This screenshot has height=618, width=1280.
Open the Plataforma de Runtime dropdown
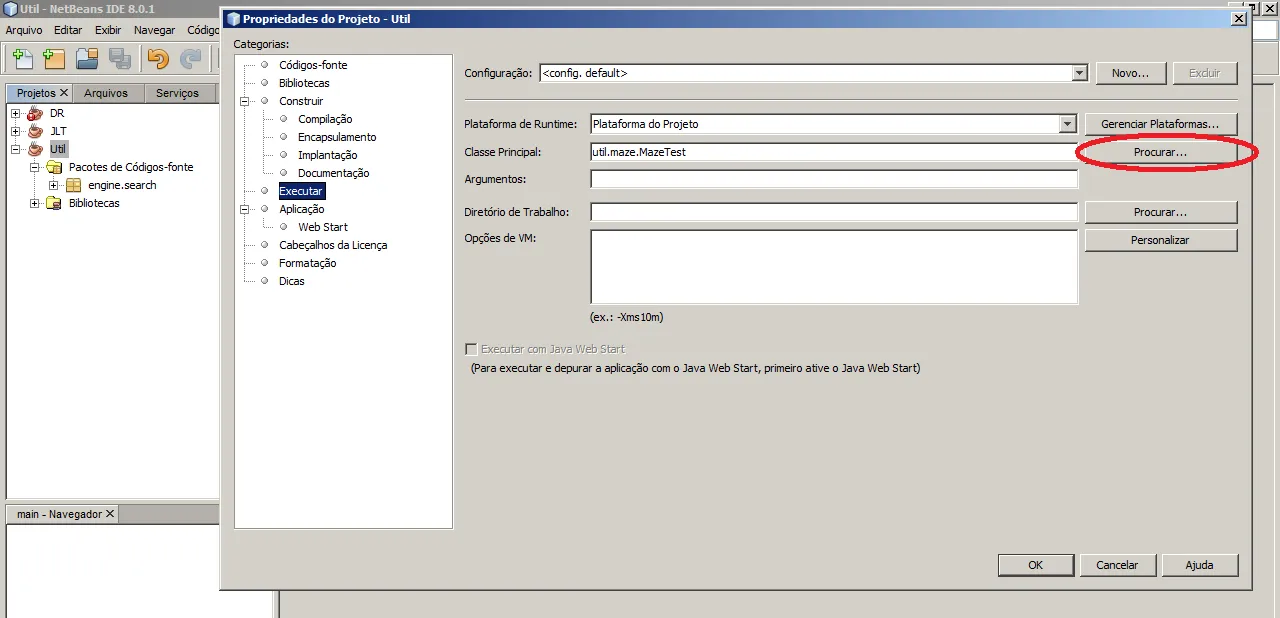pyautogui.click(x=1068, y=124)
